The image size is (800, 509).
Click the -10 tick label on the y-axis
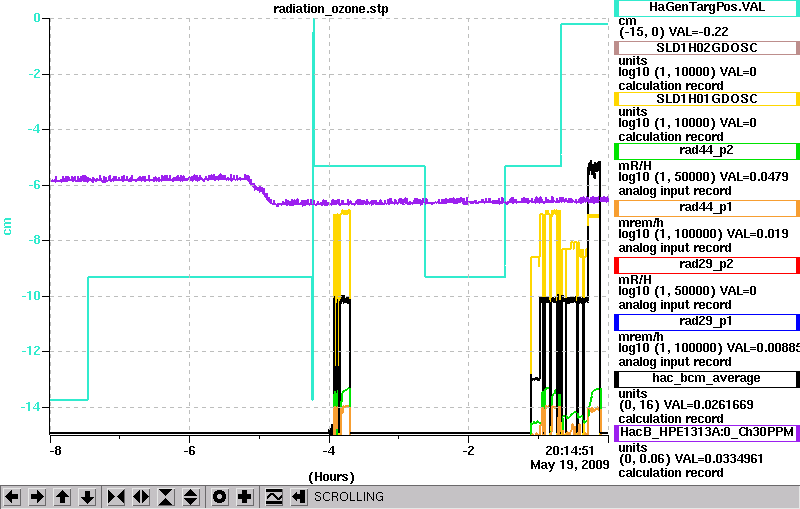click(x=31, y=296)
